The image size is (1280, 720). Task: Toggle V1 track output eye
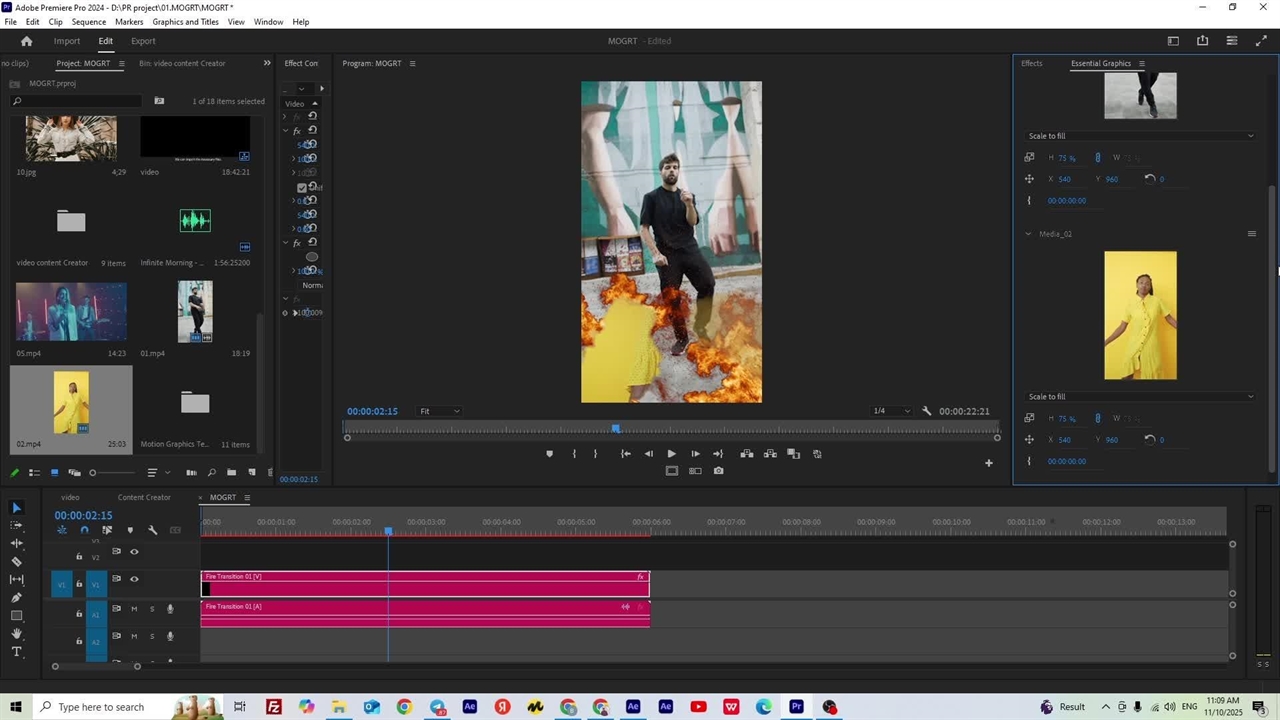pyautogui.click(x=134, y=579)
